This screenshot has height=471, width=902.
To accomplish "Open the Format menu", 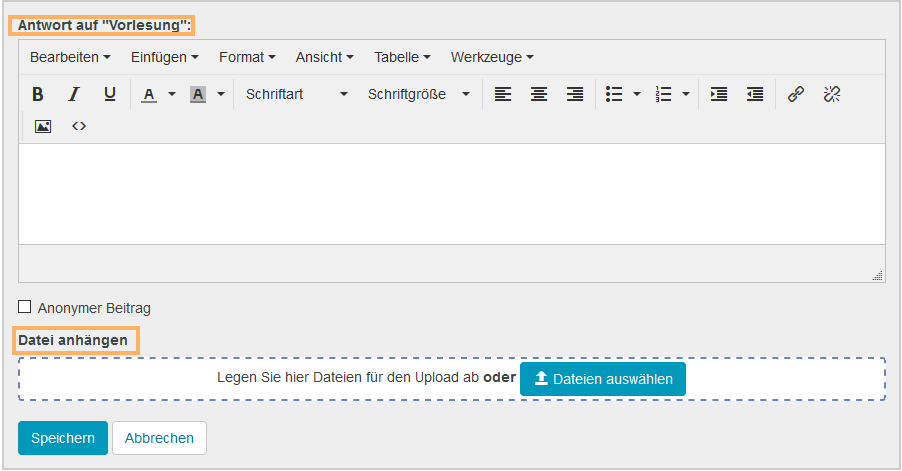I will (x=247, y=57).
